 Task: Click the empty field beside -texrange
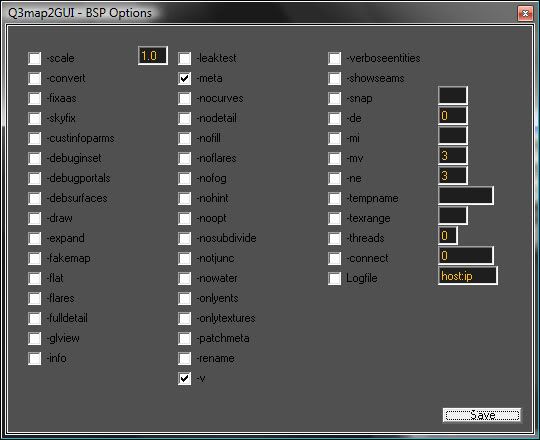[453, 216]
